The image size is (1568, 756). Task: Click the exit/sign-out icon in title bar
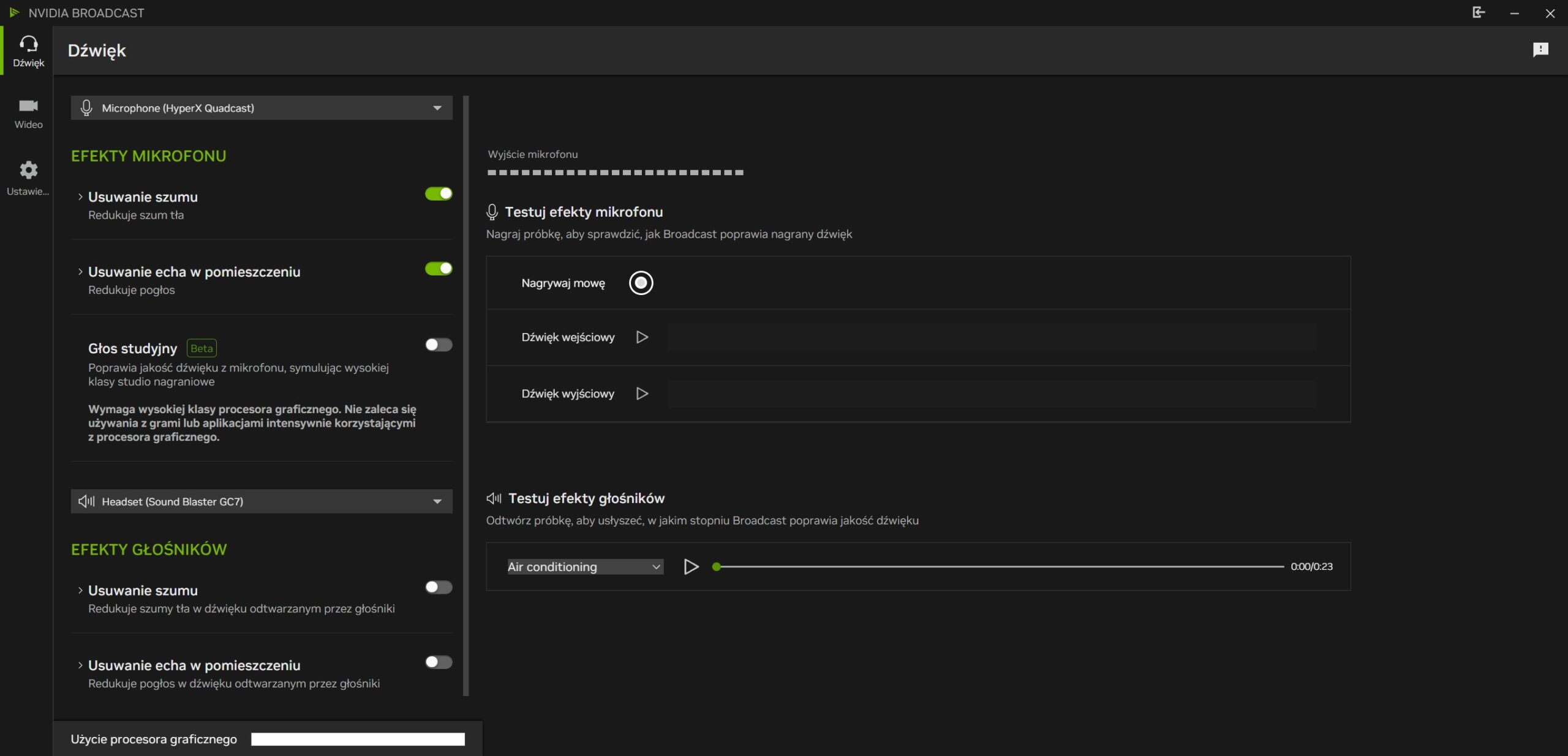[1478, 13]
